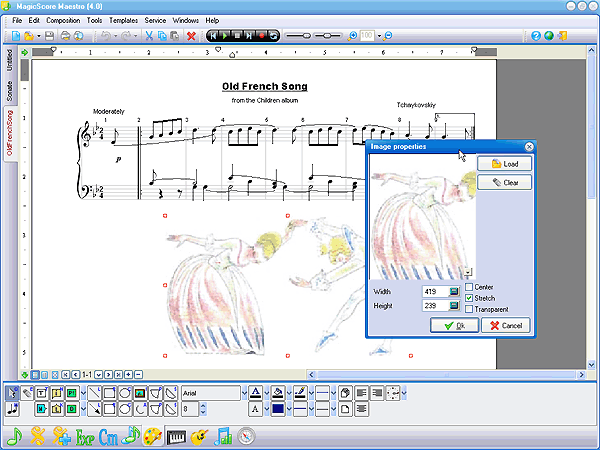Click the navy blue color swatch
The image size is (600, 450).
tap(278, 409)
